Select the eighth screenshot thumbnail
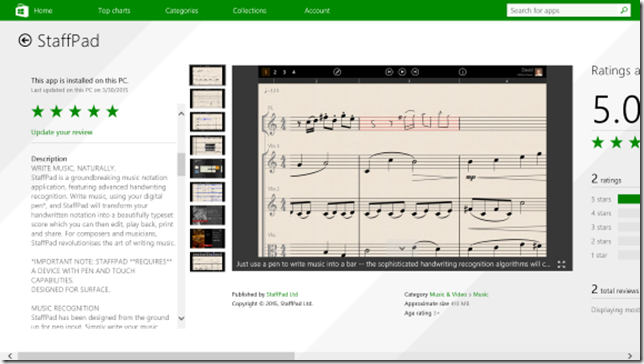Screen dimensions: 644x364 pos(207,239)
